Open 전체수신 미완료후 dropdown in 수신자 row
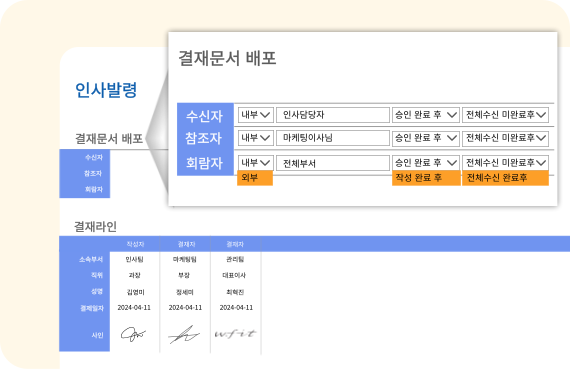The height and width of the screenshot is (370, 570). pos(505,115)
